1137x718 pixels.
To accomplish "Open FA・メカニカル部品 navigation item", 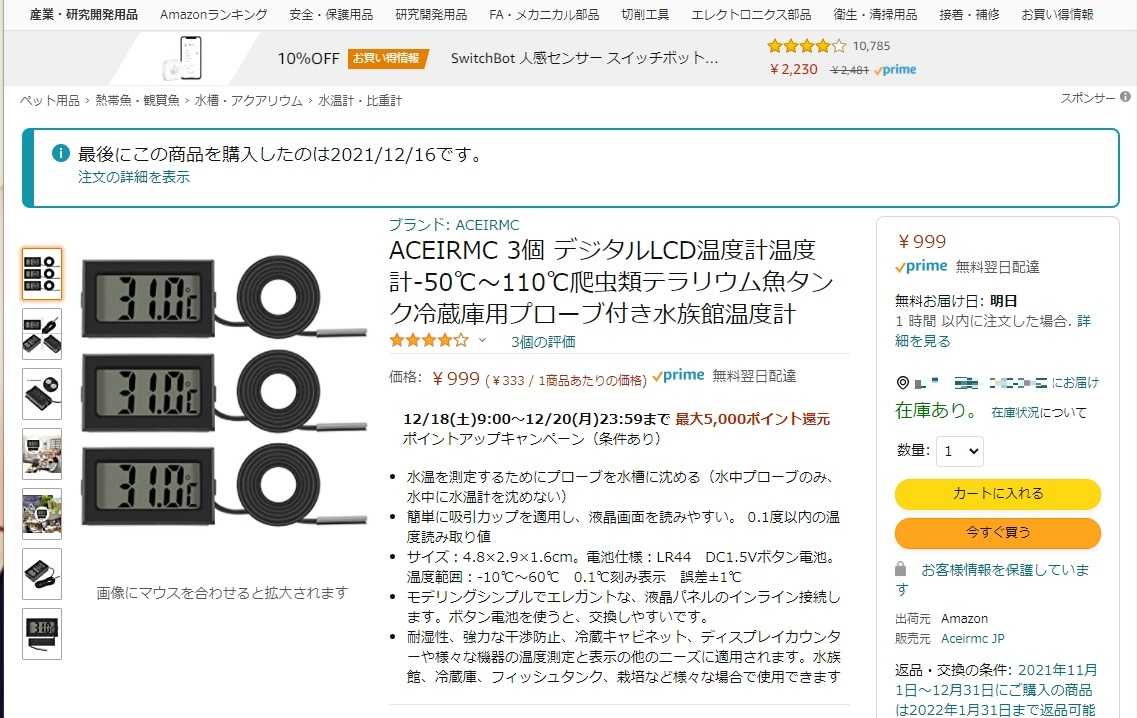I will [544, 15].
